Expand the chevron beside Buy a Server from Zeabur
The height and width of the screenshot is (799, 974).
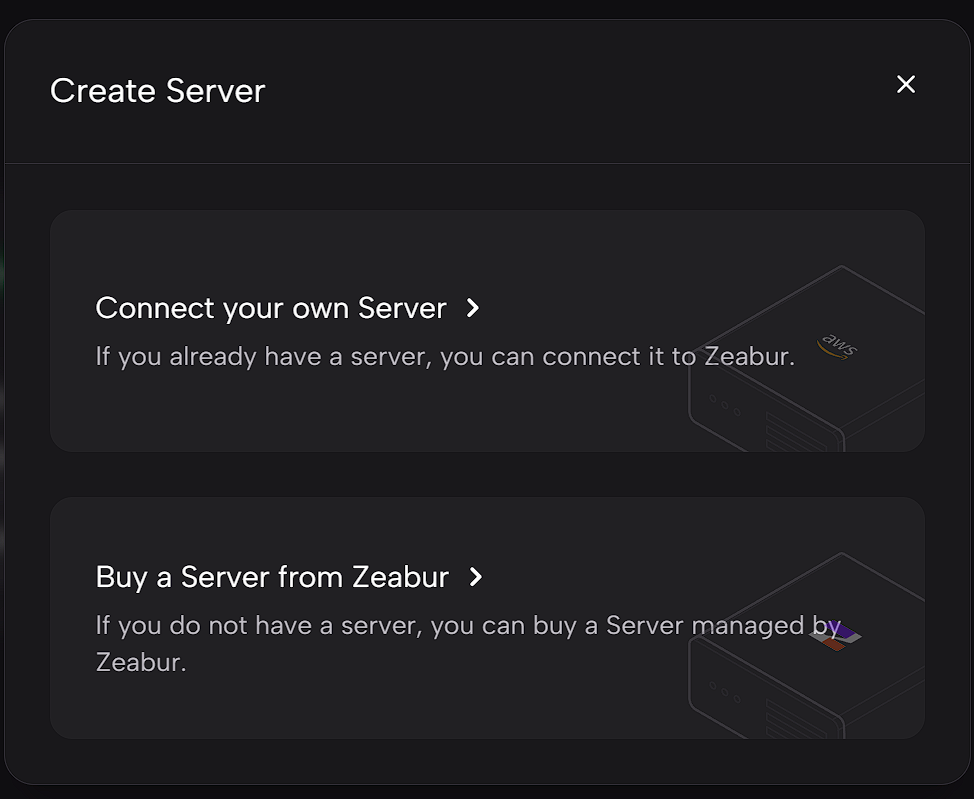click(x=476, y=577)
